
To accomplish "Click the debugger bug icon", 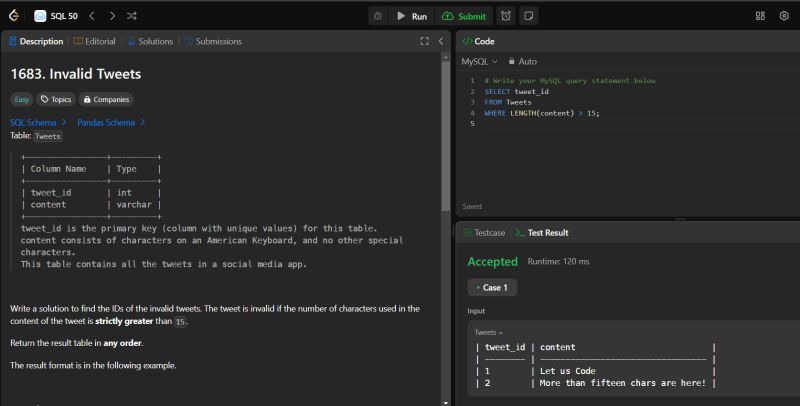I will click(x=378, y=16).
